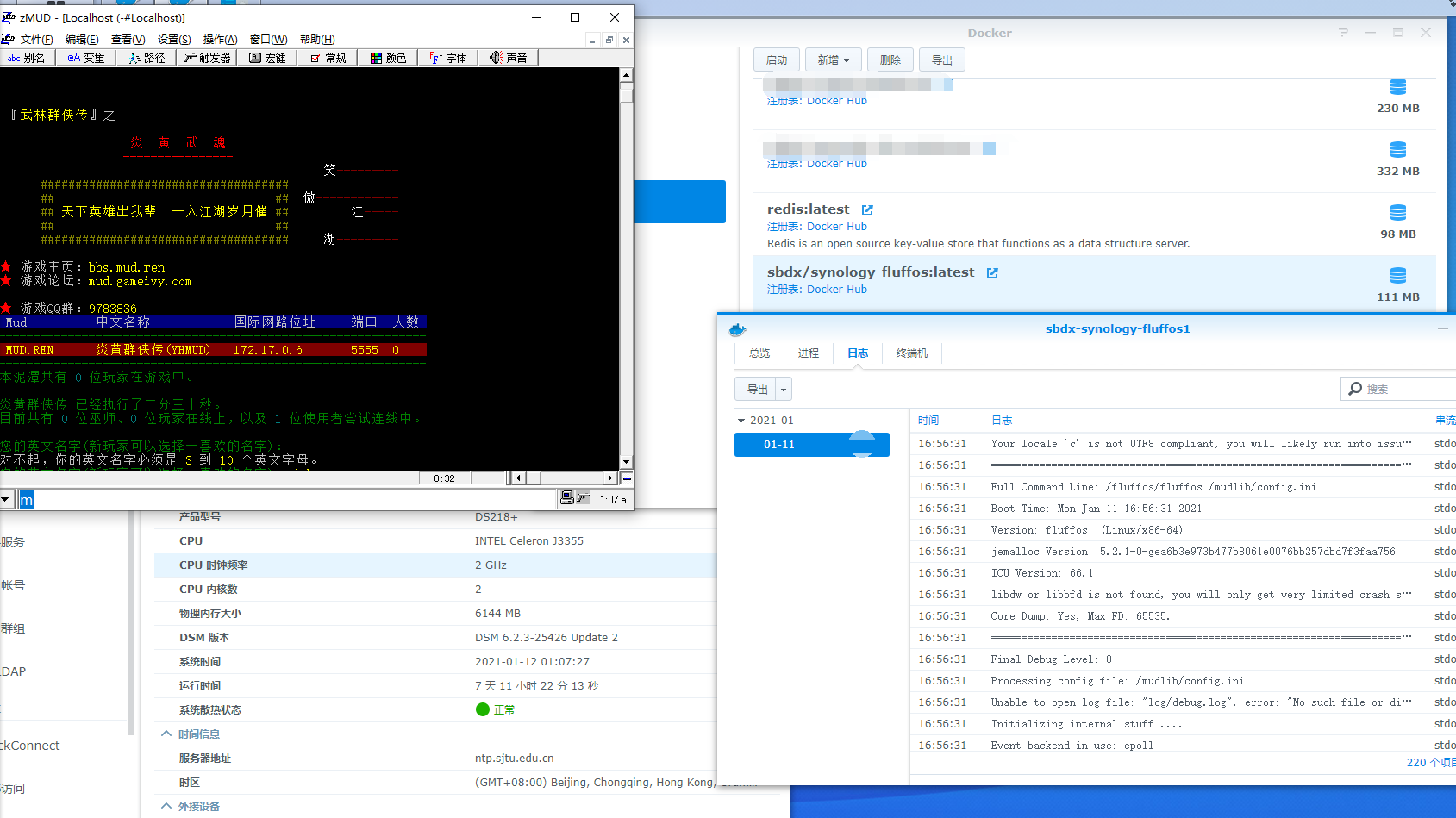This screenshot has height=818, width=1456.
Task: Sort logs by the 时间 column header
Action: point(947,421)
